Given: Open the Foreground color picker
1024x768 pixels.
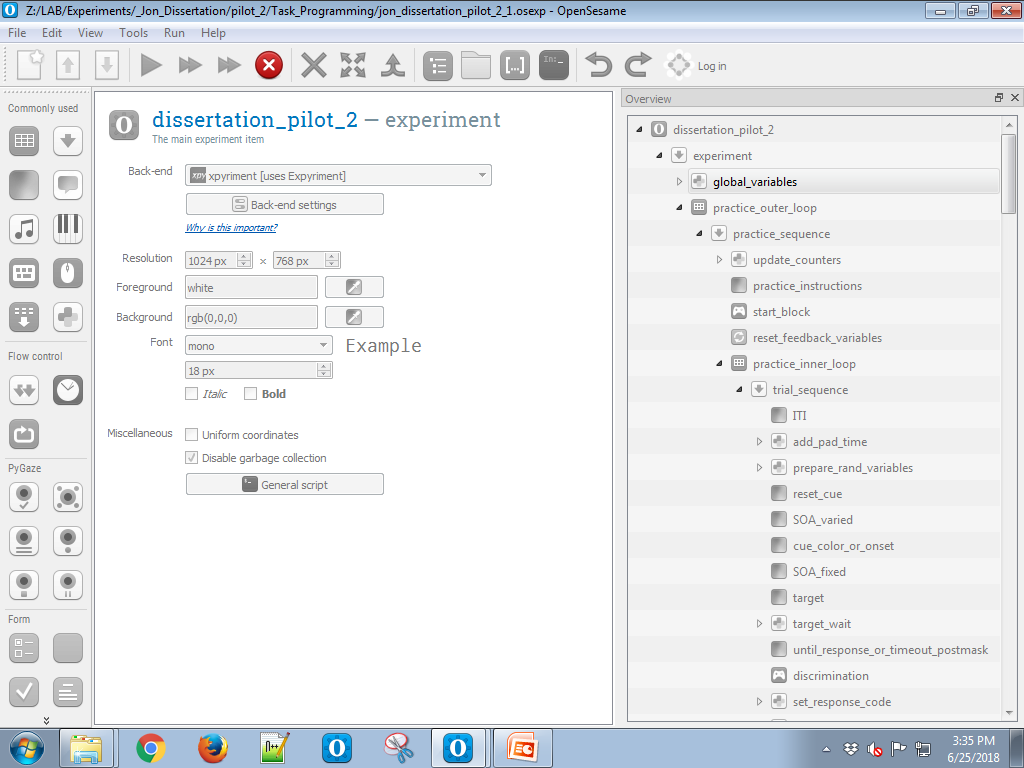Looking at the screenshot, I should 354,287.
